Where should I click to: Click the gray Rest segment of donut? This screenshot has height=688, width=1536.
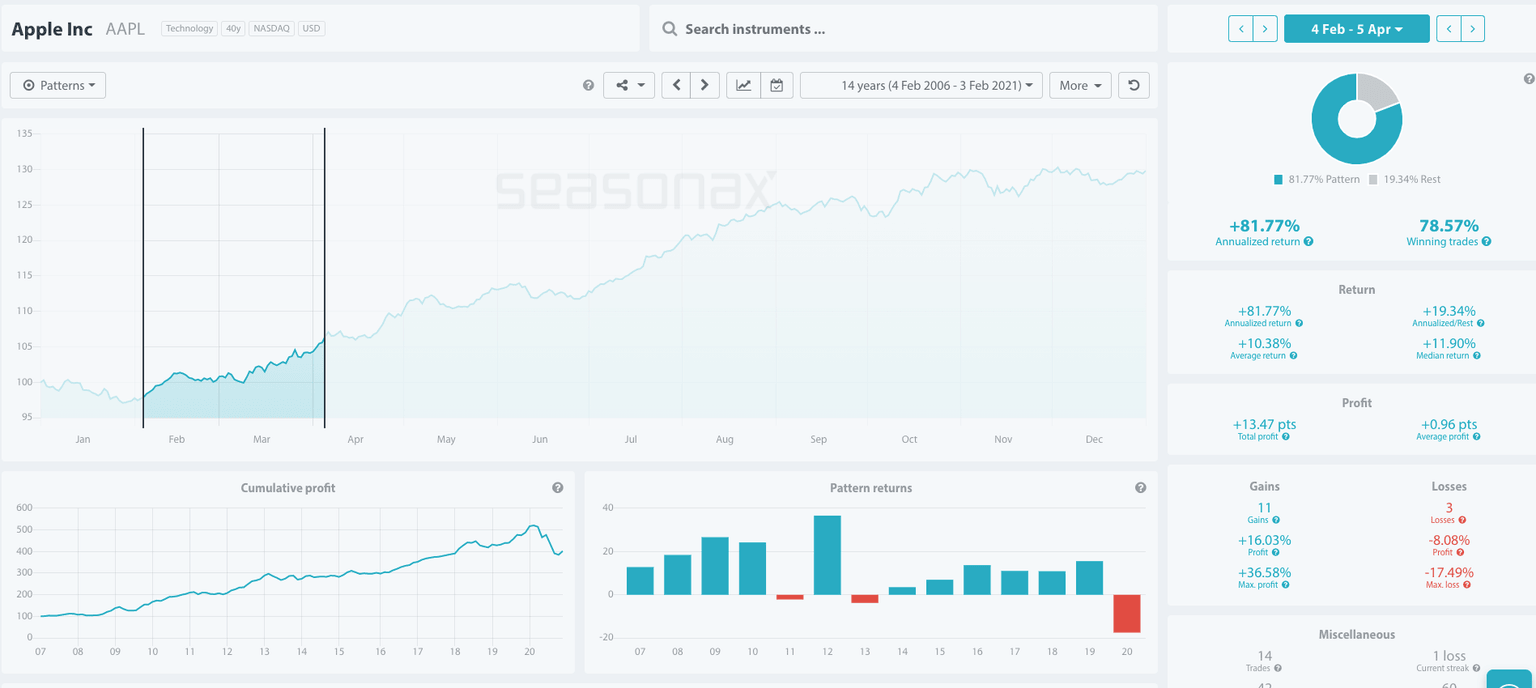point(1380,91)
